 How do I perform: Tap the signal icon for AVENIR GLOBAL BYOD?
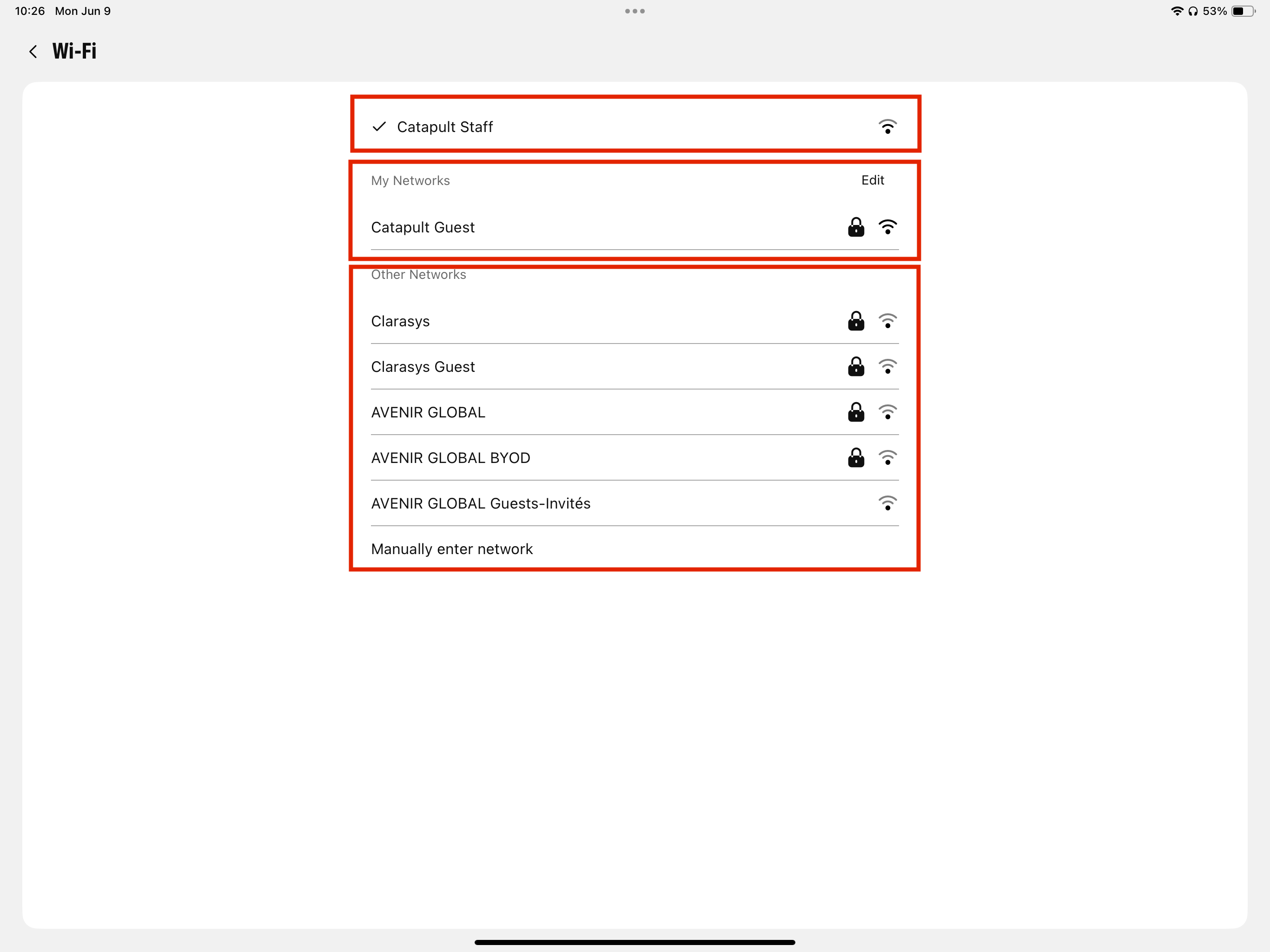coord(887,457)
